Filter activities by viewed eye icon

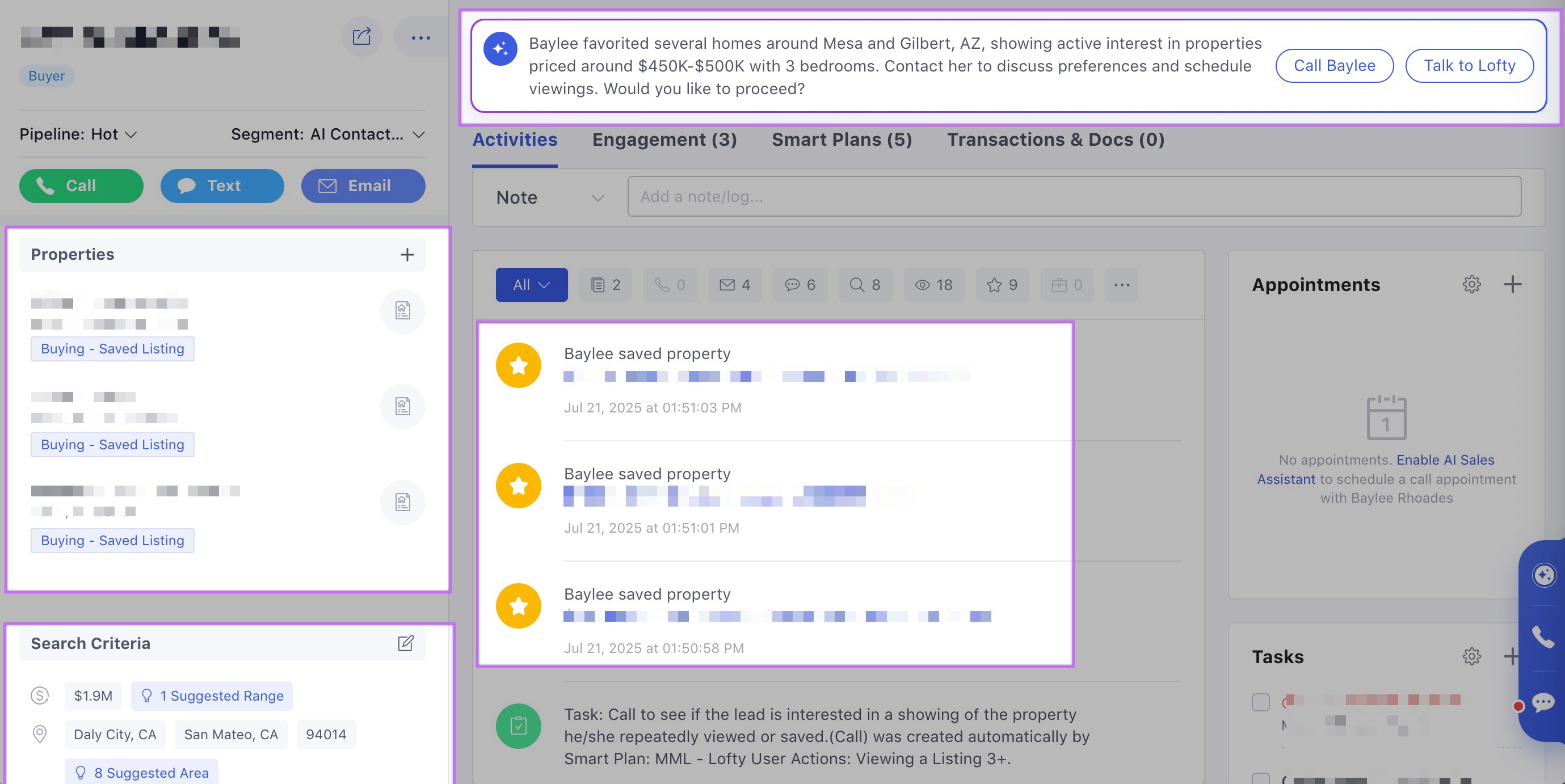(934, 285)
